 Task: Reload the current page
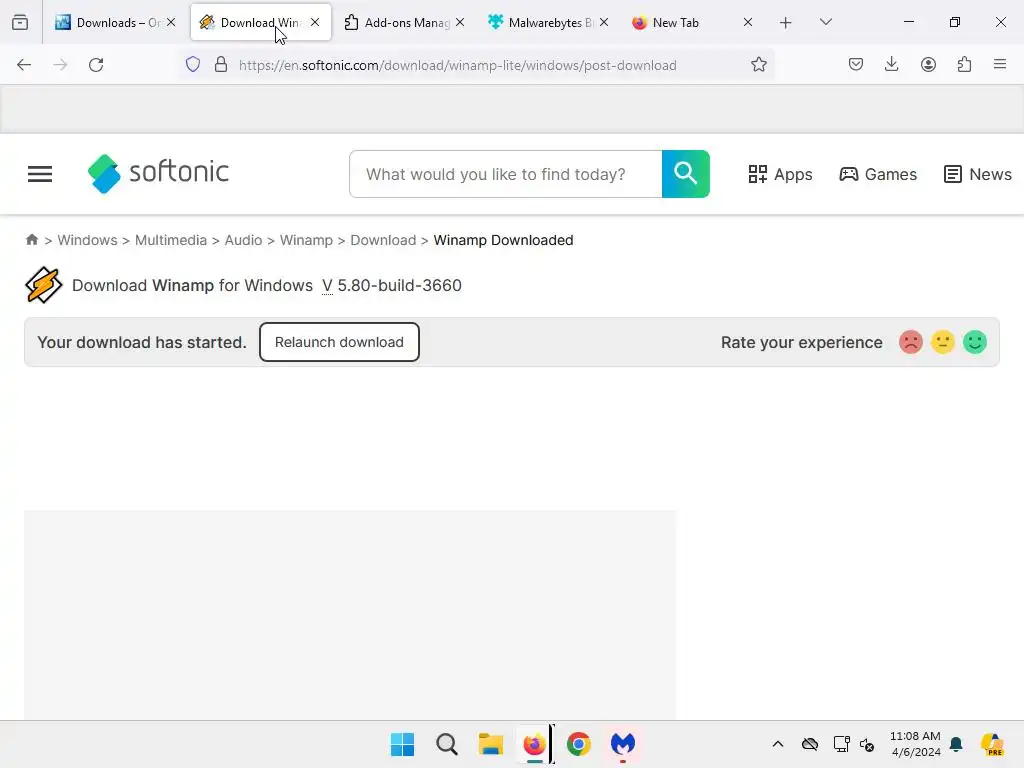tap(96, 65)
